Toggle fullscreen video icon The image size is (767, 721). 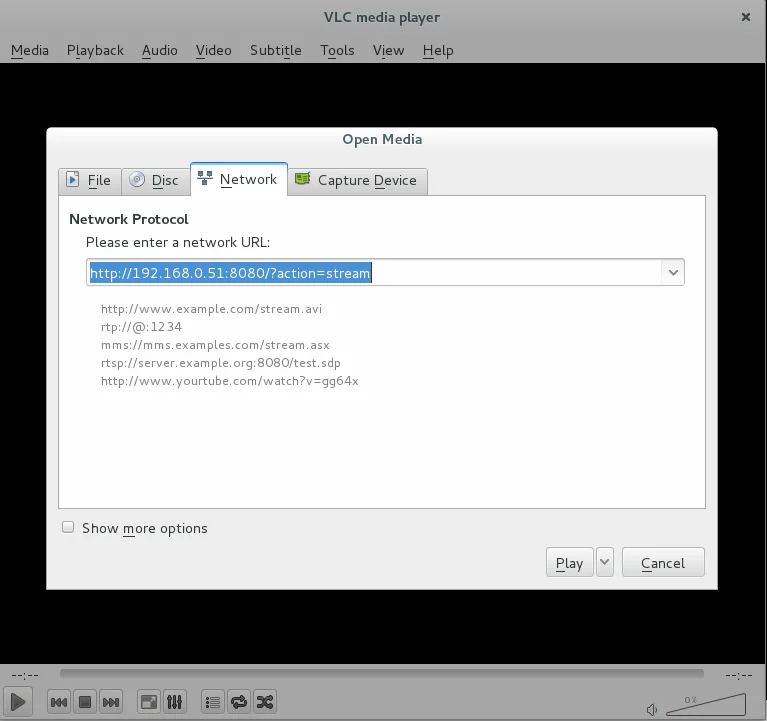(149, 702)
